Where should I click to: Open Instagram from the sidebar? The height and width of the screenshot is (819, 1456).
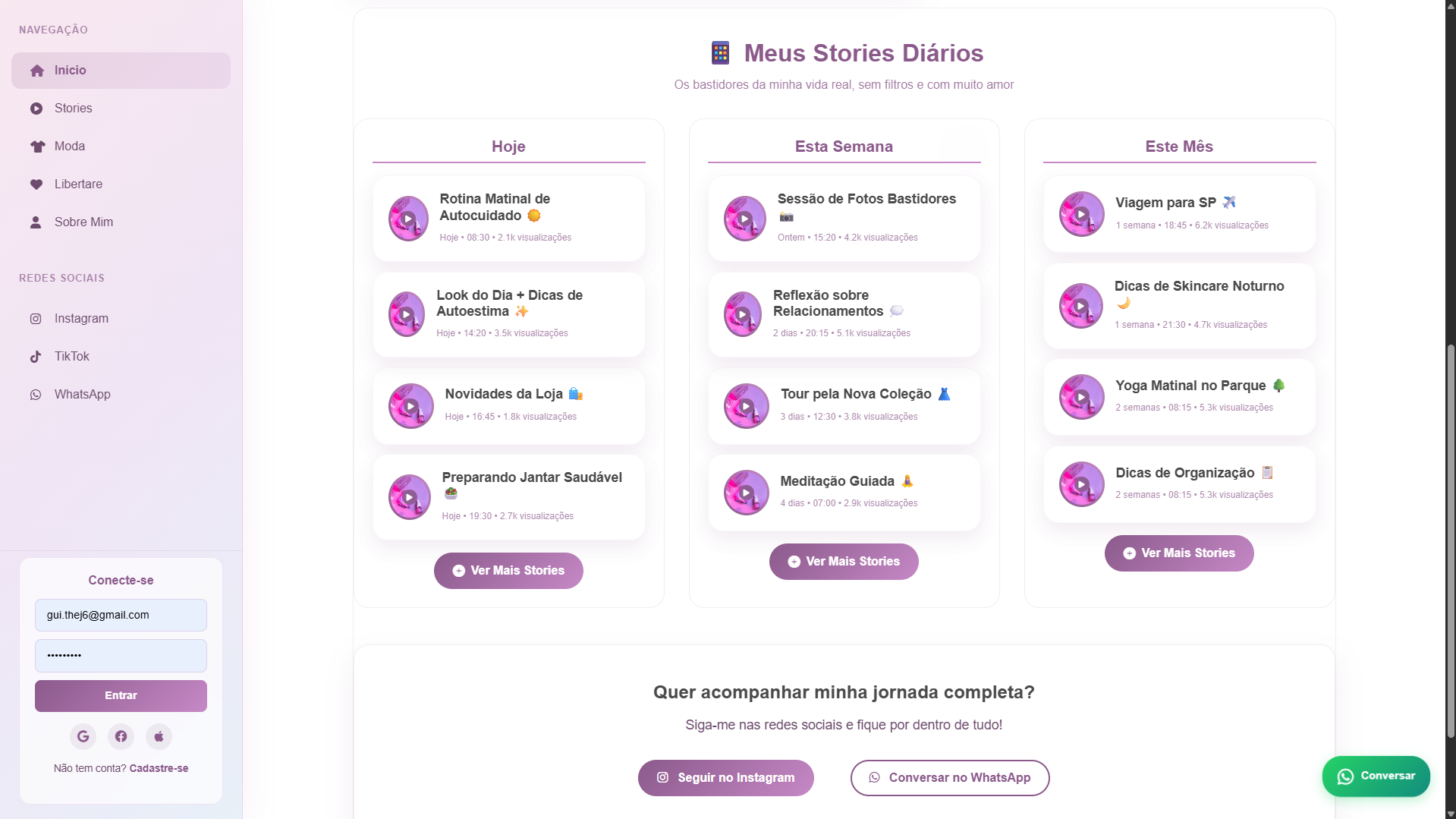[x=80, y=319]
